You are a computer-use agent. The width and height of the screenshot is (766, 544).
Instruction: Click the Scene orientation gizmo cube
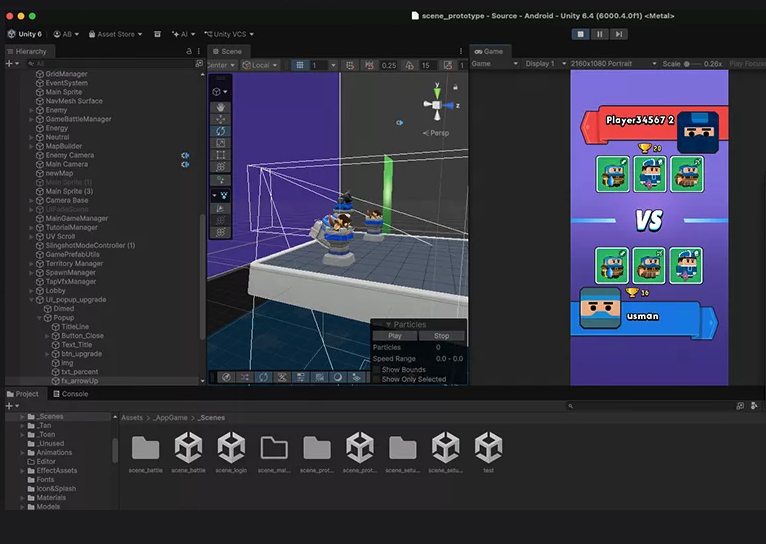[437, 105]
